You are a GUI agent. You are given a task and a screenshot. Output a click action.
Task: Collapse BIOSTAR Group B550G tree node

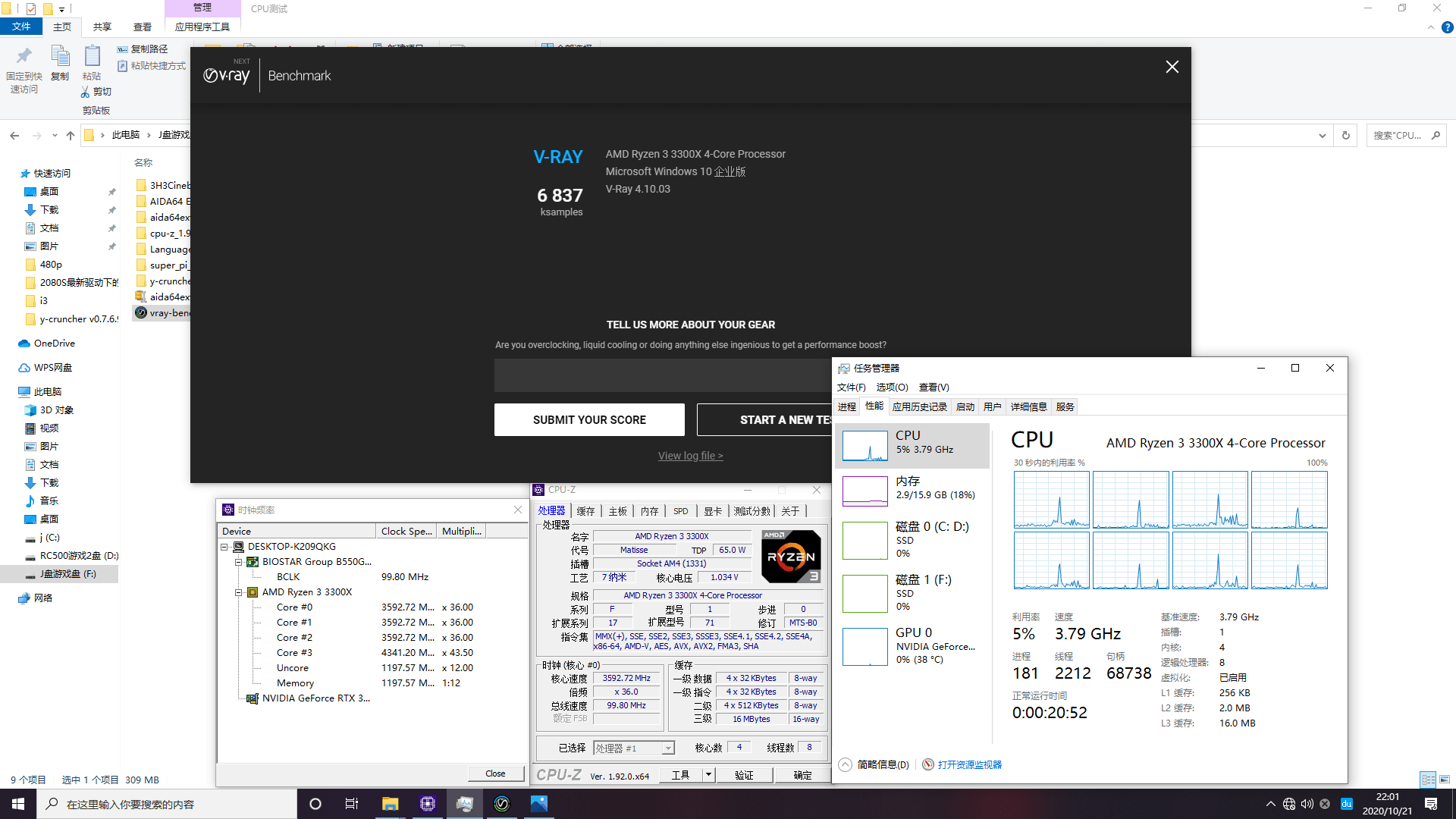[238, 562]
